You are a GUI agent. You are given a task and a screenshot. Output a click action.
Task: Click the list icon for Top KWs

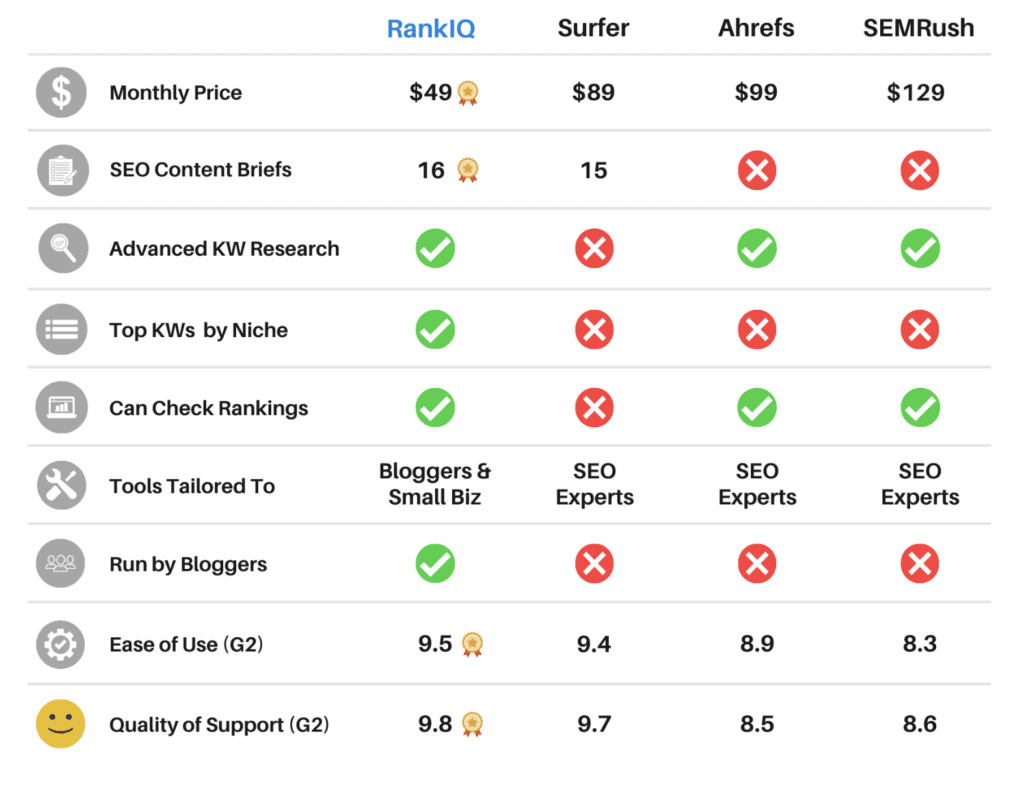point(62,330)
